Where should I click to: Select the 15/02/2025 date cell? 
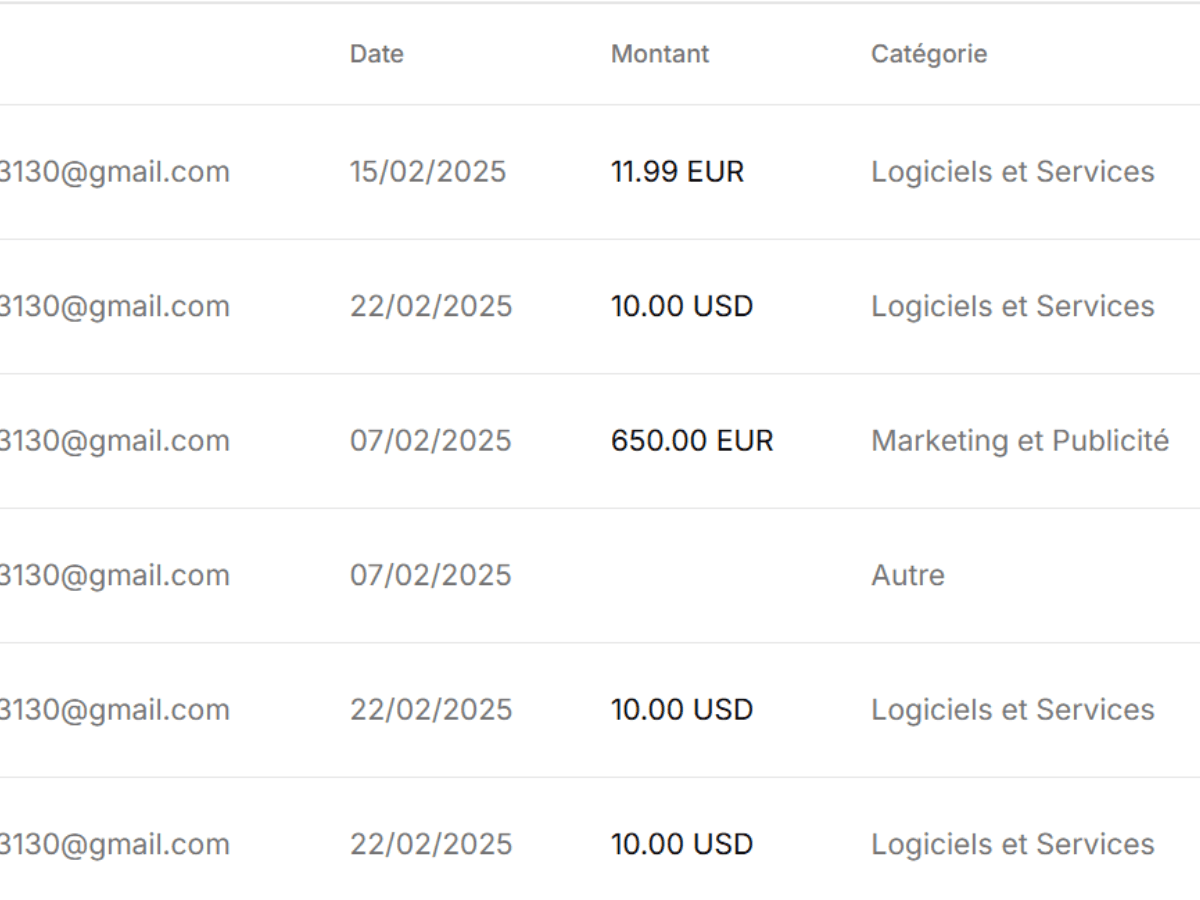click(x=428, y=172)
